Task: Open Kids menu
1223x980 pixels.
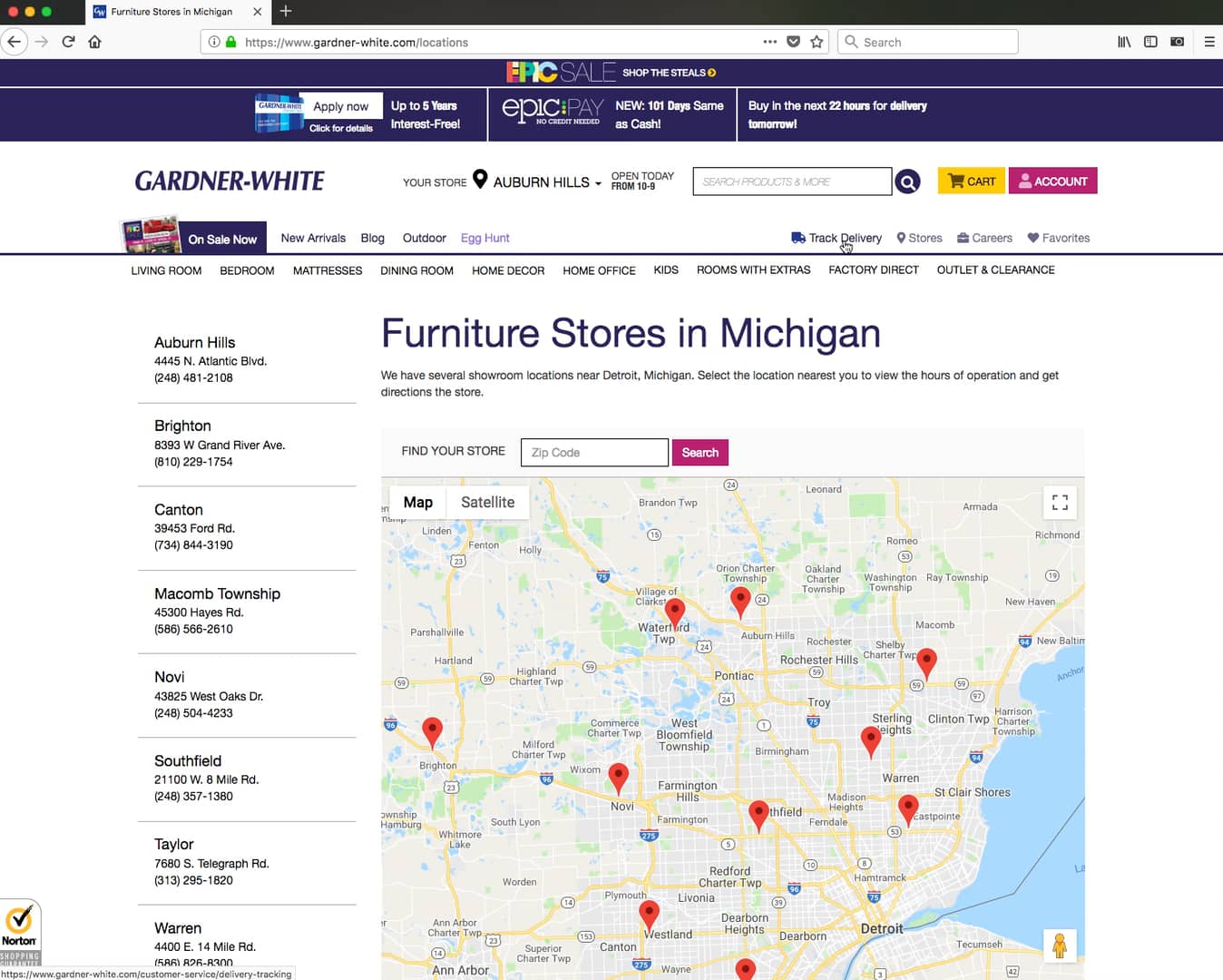Action: 666,269
